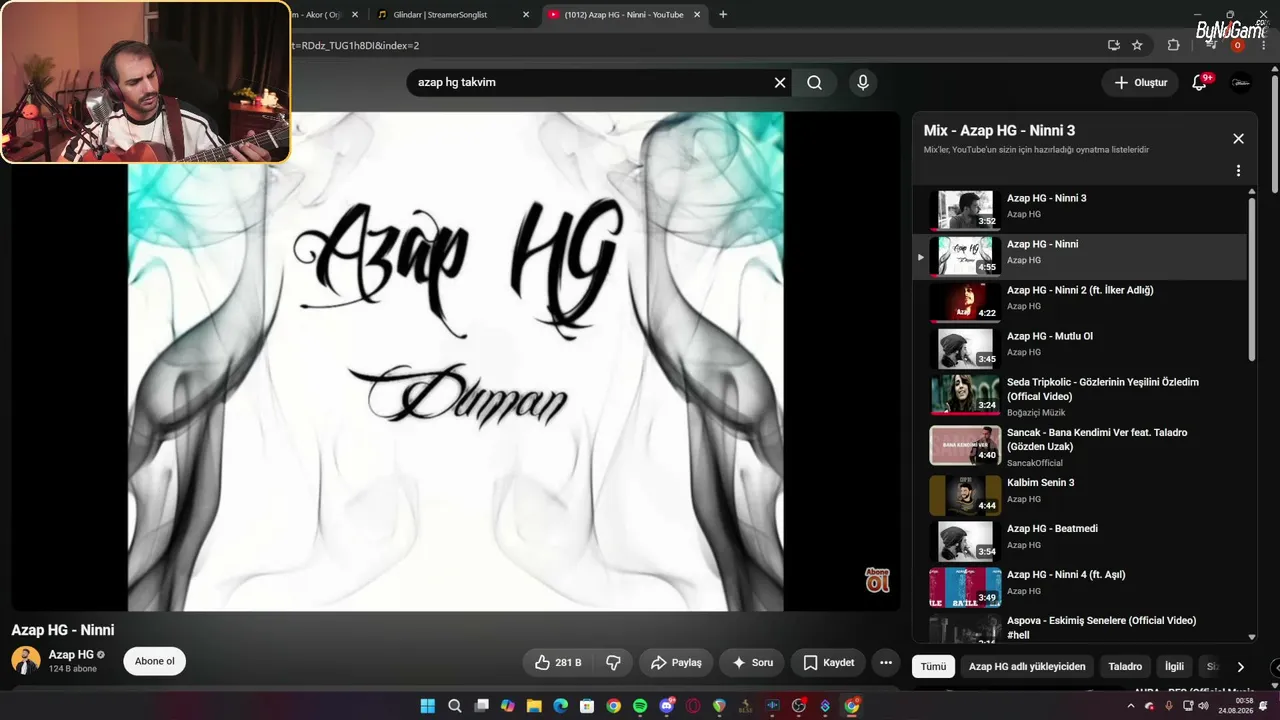Image resolution: width=1280 pixels, height=720 pixels.
Task: Click the Azap HG channel avatar
Action: [26, 661]
